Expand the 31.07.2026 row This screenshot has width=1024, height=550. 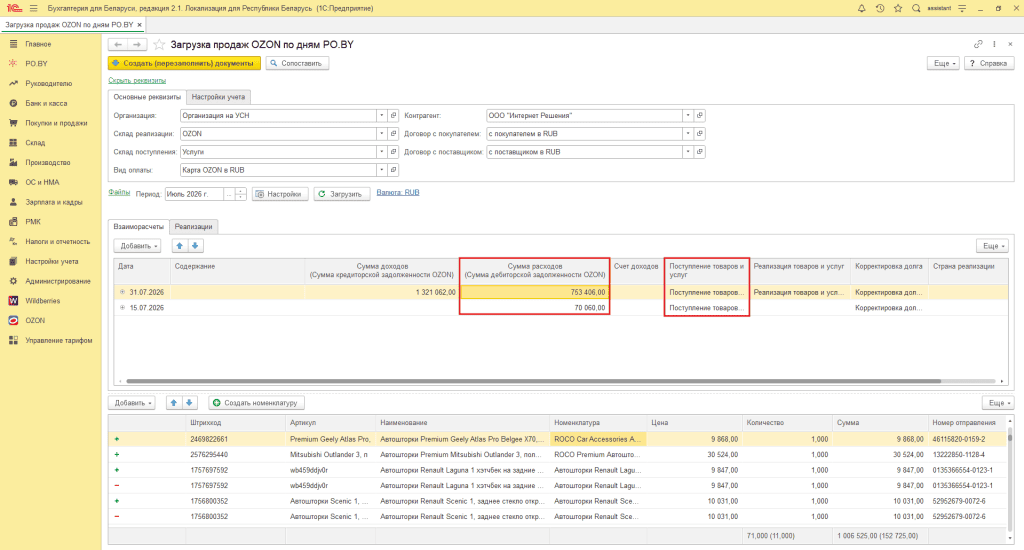(x=122, y=293)
